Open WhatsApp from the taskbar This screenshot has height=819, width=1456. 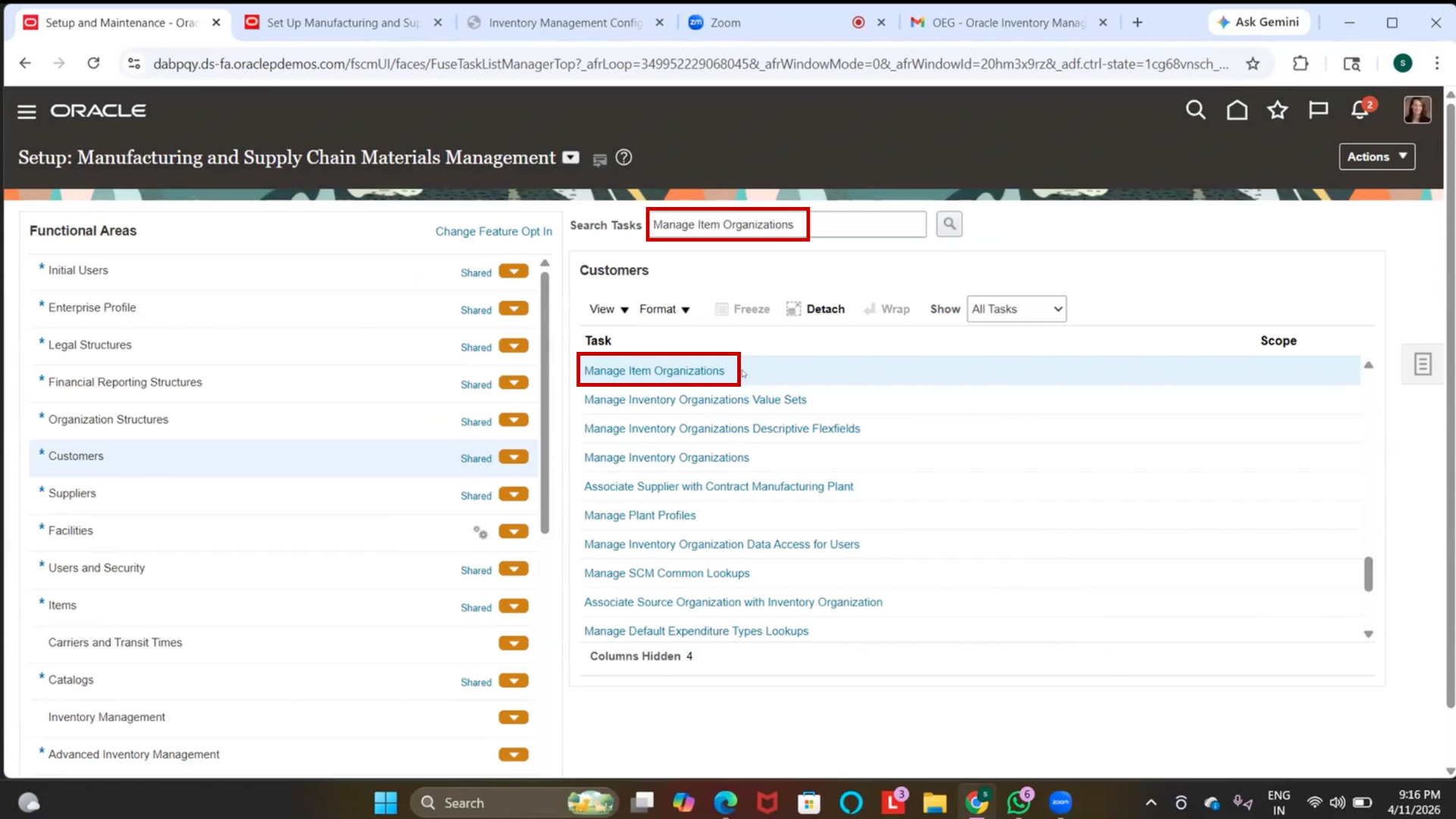(x=1018, y=802)
